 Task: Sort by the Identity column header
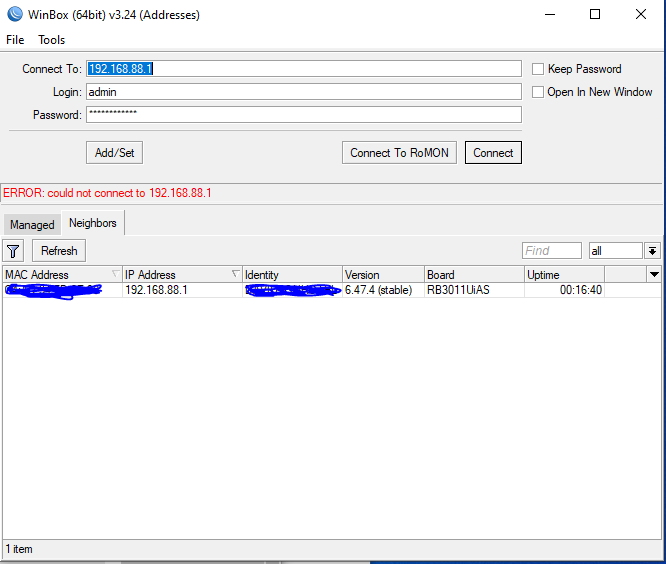292,274
